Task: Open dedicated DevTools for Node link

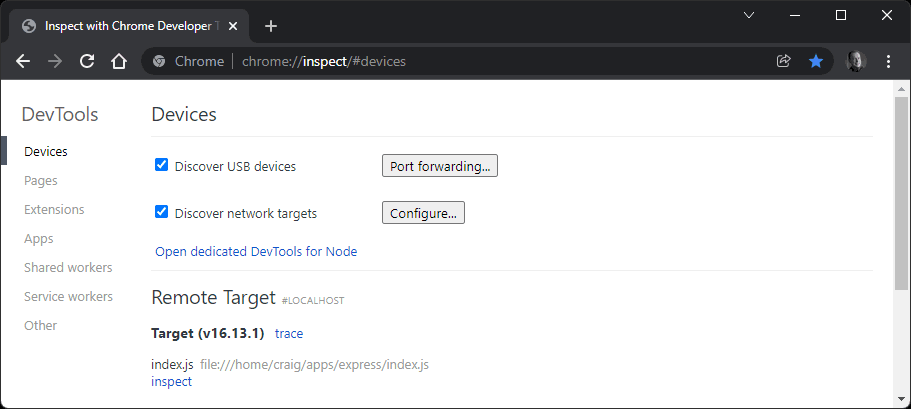Action: [x=256, y=251]
